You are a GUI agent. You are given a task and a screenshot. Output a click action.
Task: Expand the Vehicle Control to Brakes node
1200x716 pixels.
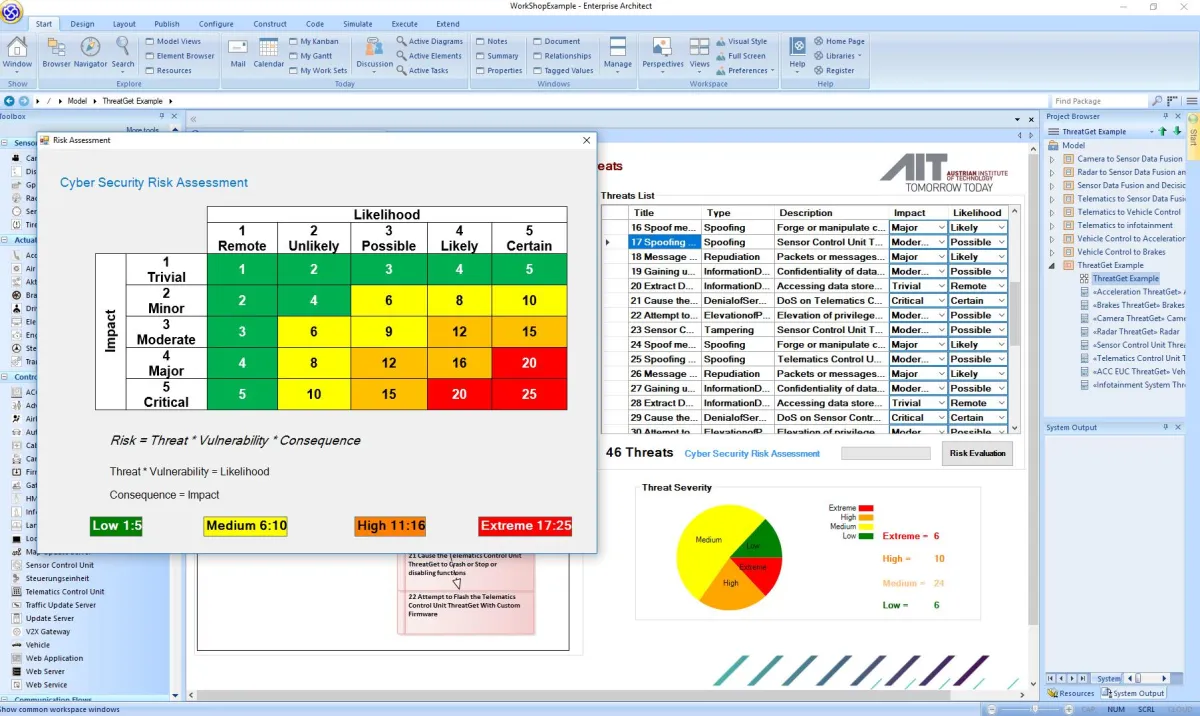1051,252
